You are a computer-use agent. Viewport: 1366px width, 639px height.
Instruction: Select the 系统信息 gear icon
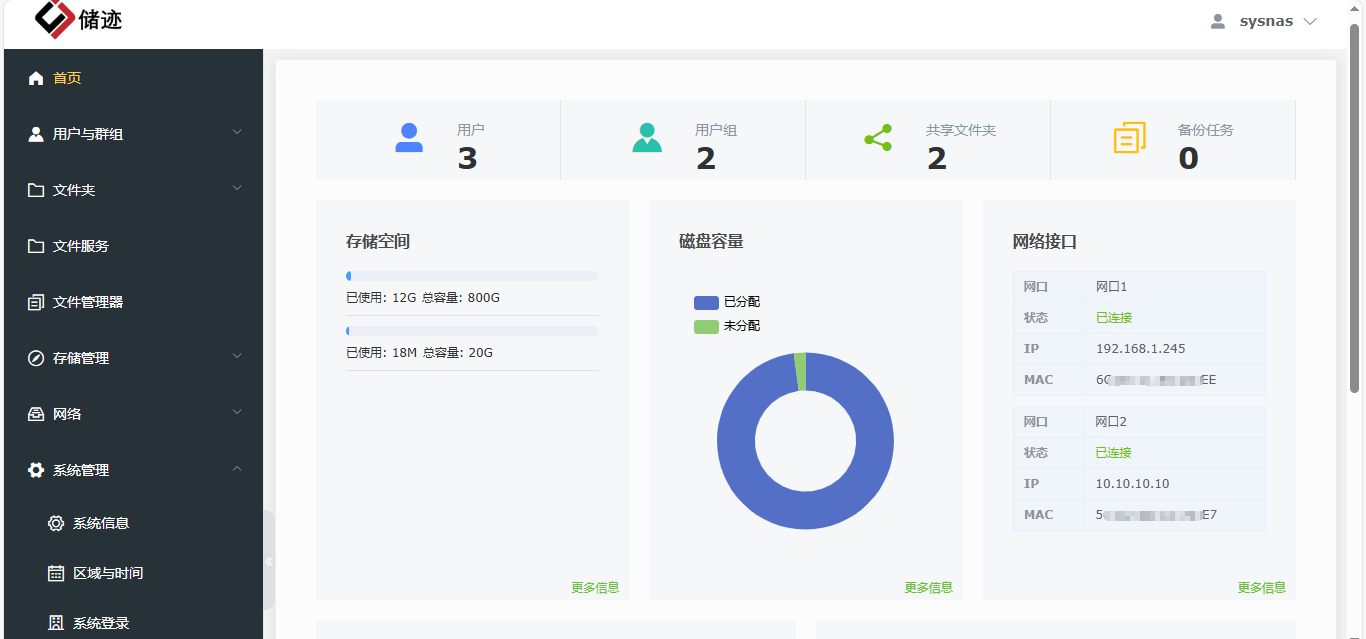click(57, 522)
